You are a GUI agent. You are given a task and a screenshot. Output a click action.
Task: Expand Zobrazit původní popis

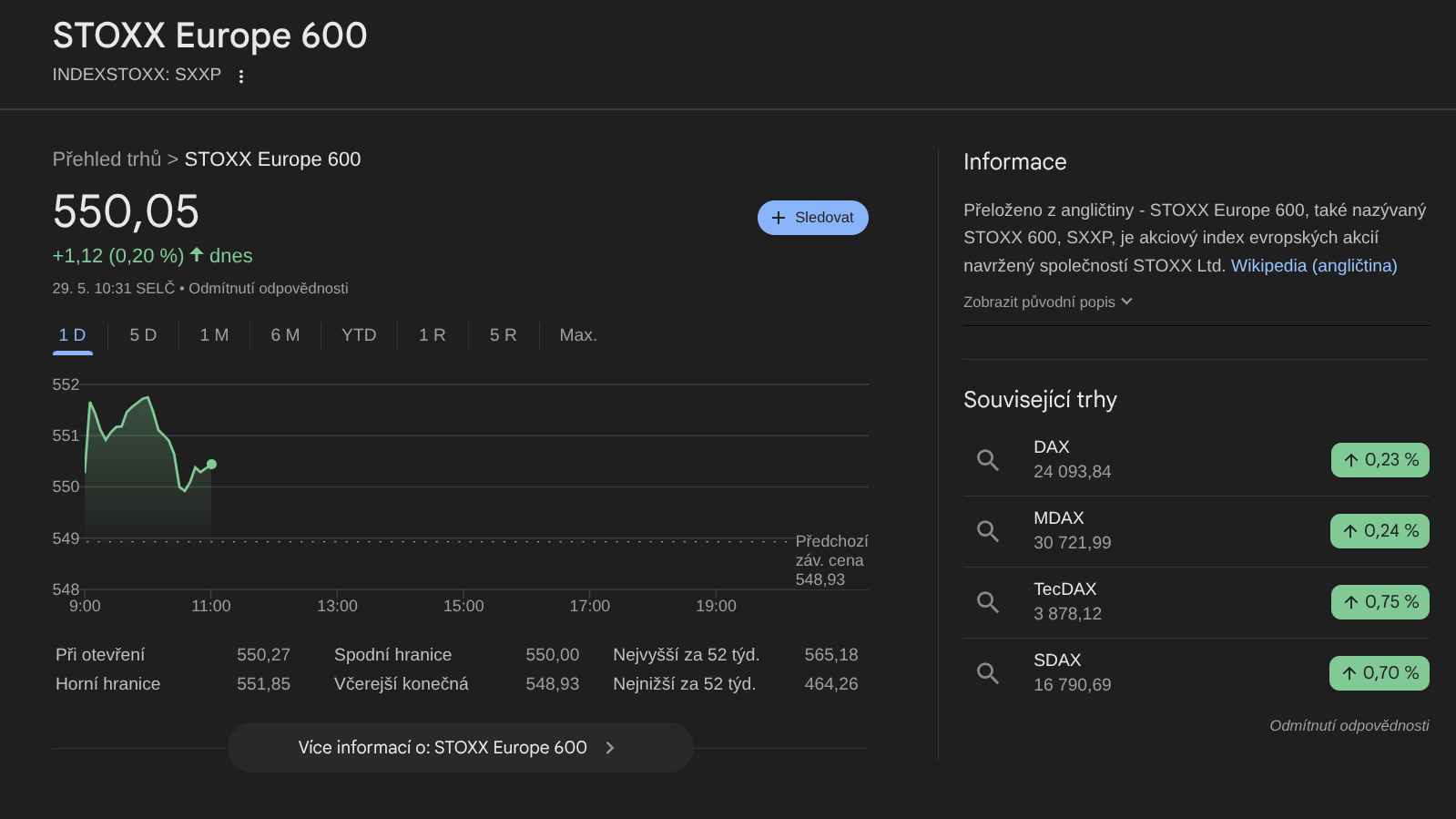click(x=1048, y=302)
